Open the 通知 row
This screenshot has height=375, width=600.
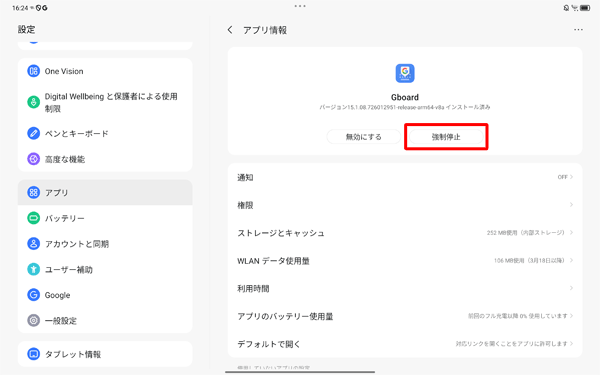pyautogui.click(x=405, y=177)
